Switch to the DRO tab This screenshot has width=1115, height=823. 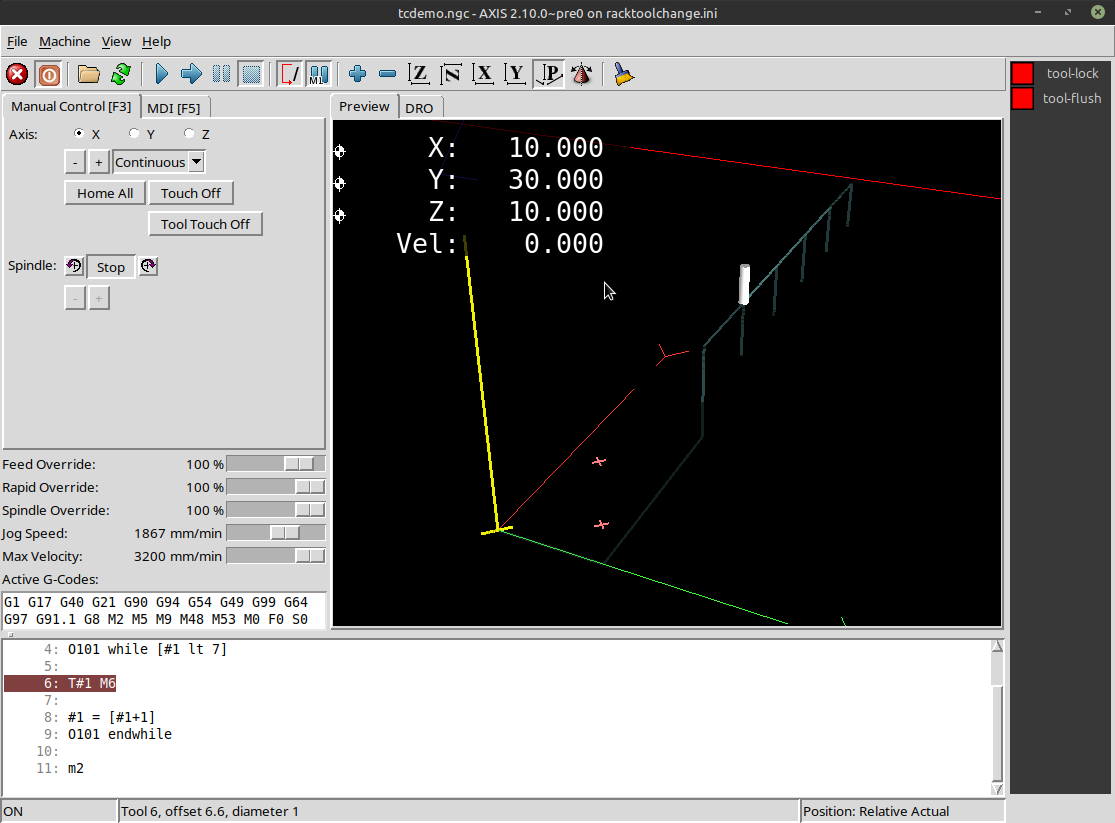pos(419,108)
